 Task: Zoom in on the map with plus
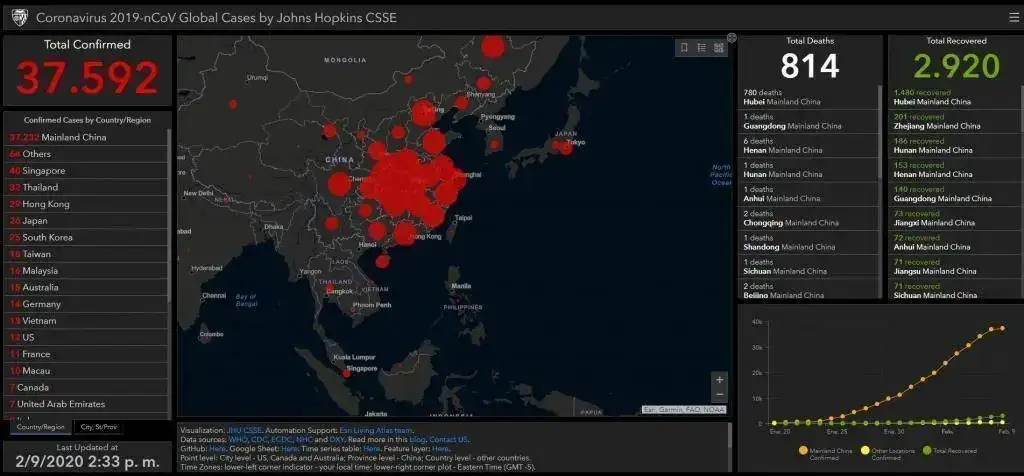coord(719,380)
